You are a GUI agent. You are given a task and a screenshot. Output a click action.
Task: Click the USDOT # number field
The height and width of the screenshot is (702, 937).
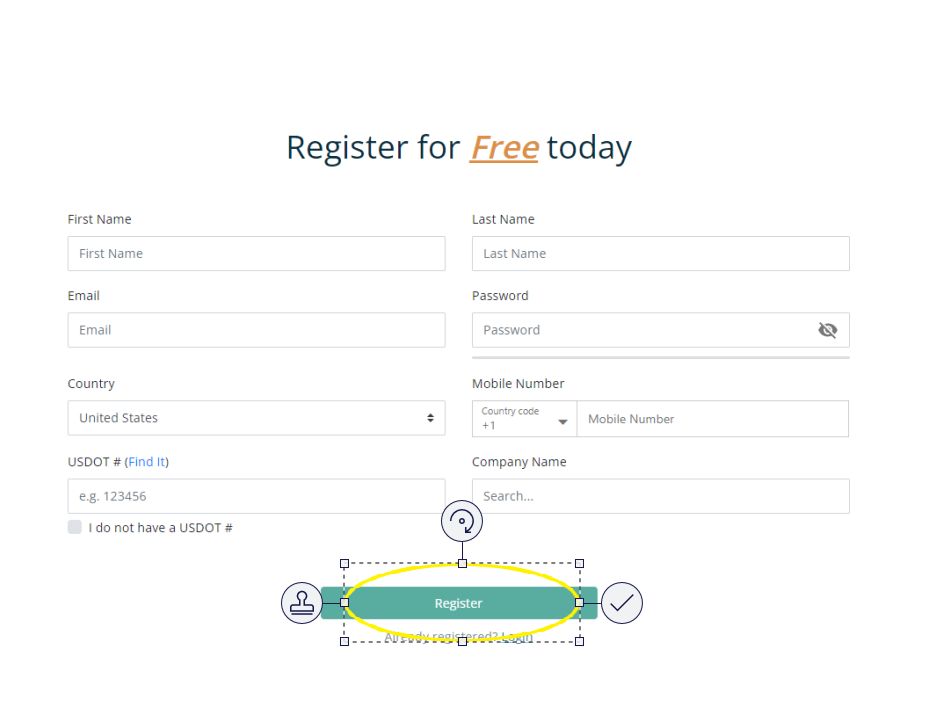(x=256, y=496)
